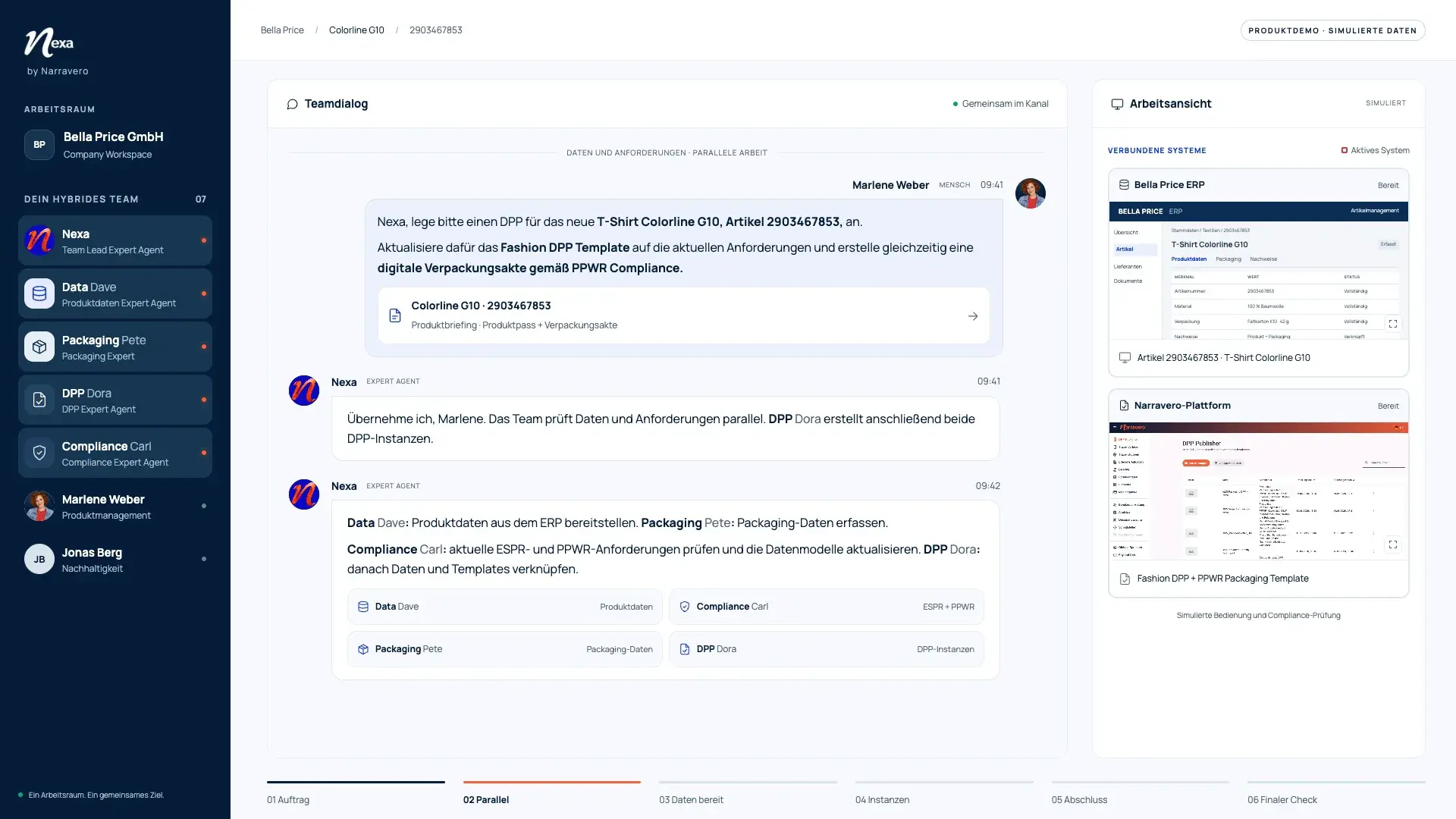The height and width of the screenshot is (819, 1456).
Task: Click the Teamdialog chat bubble icon
Action: pyautogui.click(x=292, y=104)
